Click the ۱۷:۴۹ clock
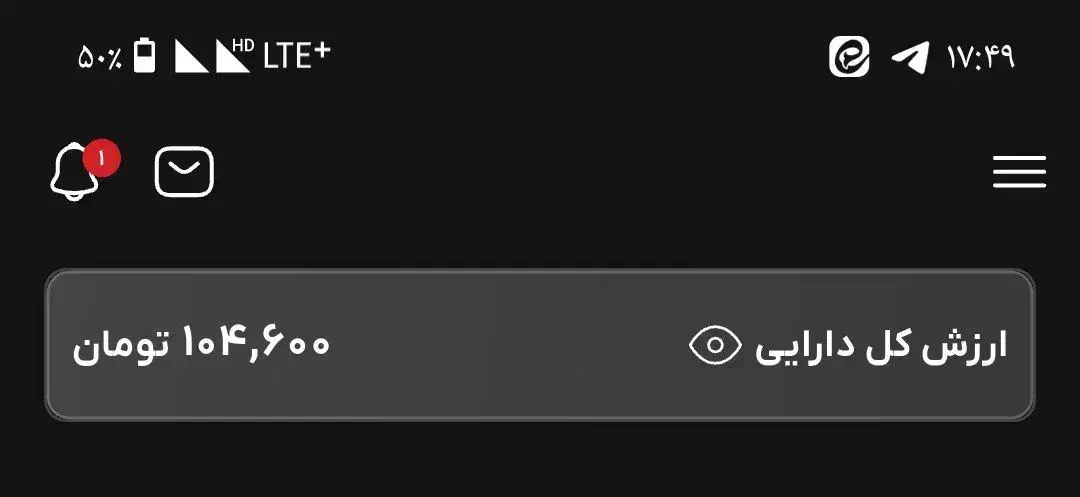The height and width of the screenshot is (497, 1080). 981,57
